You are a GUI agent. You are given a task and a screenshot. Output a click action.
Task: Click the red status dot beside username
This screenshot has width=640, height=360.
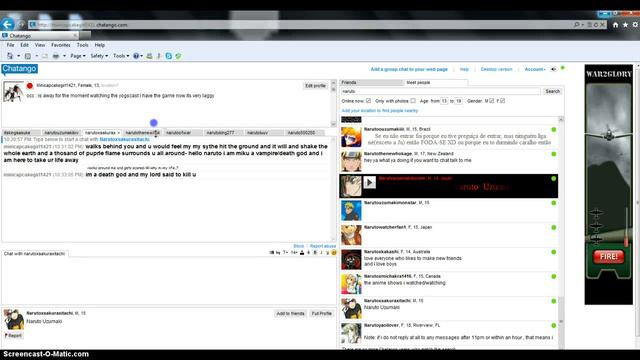click(29, 86)
